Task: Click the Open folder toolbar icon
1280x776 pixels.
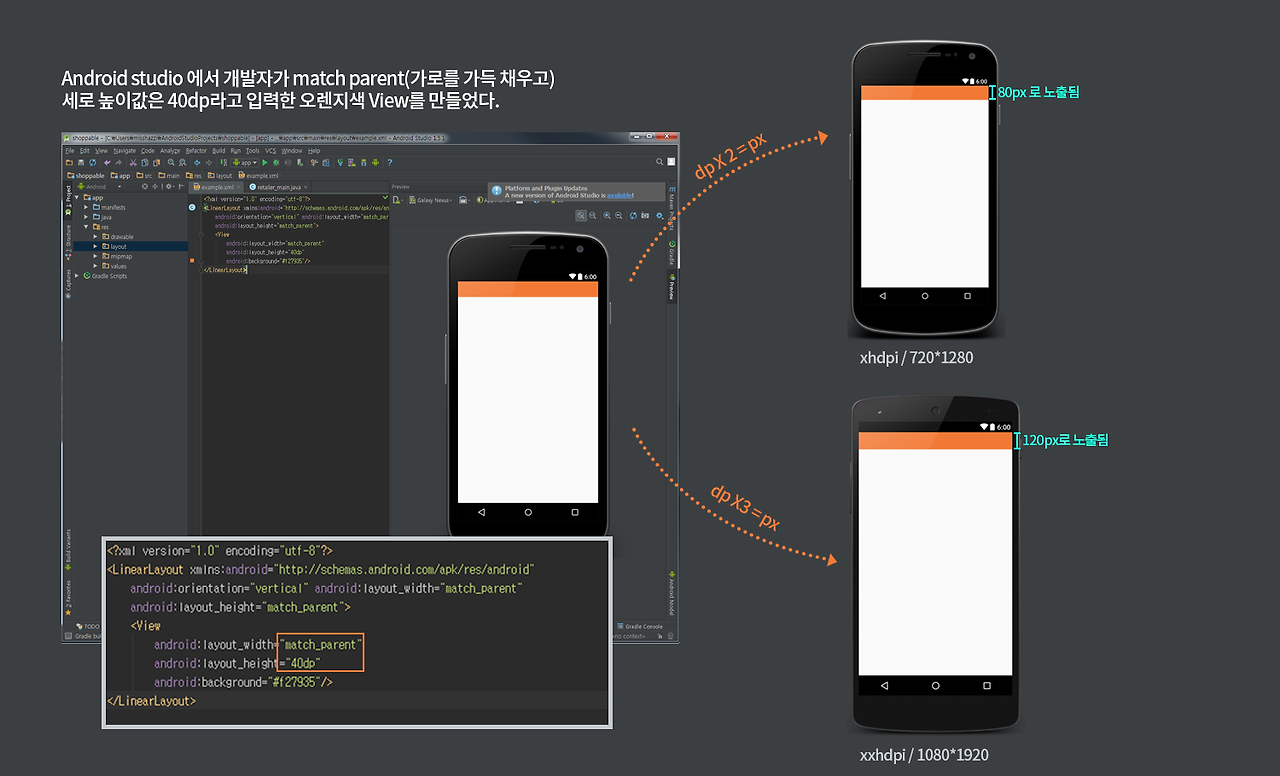Action: [x=68, y=162]
